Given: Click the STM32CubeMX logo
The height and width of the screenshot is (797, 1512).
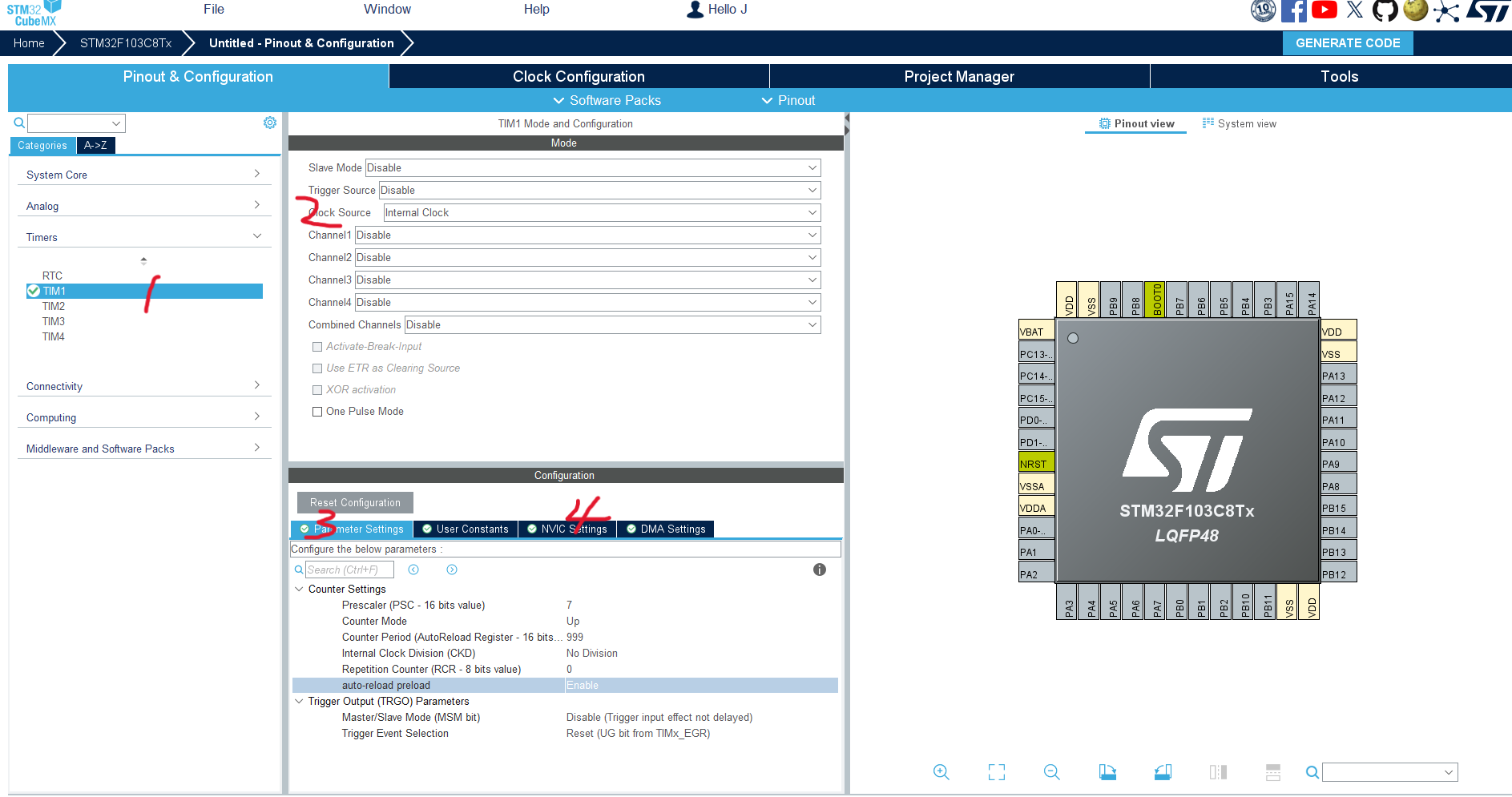Looking at the screenshot, I should (x=34, y=14).
